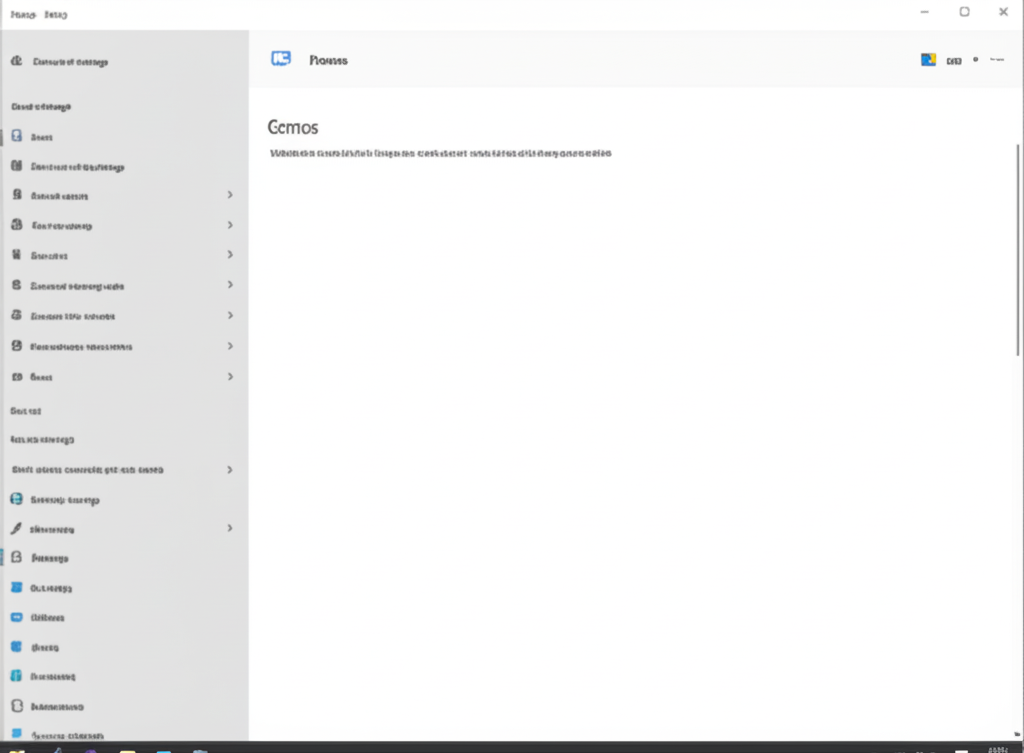Expand the third sidebar item using its chevron
This screenshot has height=753, width=1024.
point(230,195)
